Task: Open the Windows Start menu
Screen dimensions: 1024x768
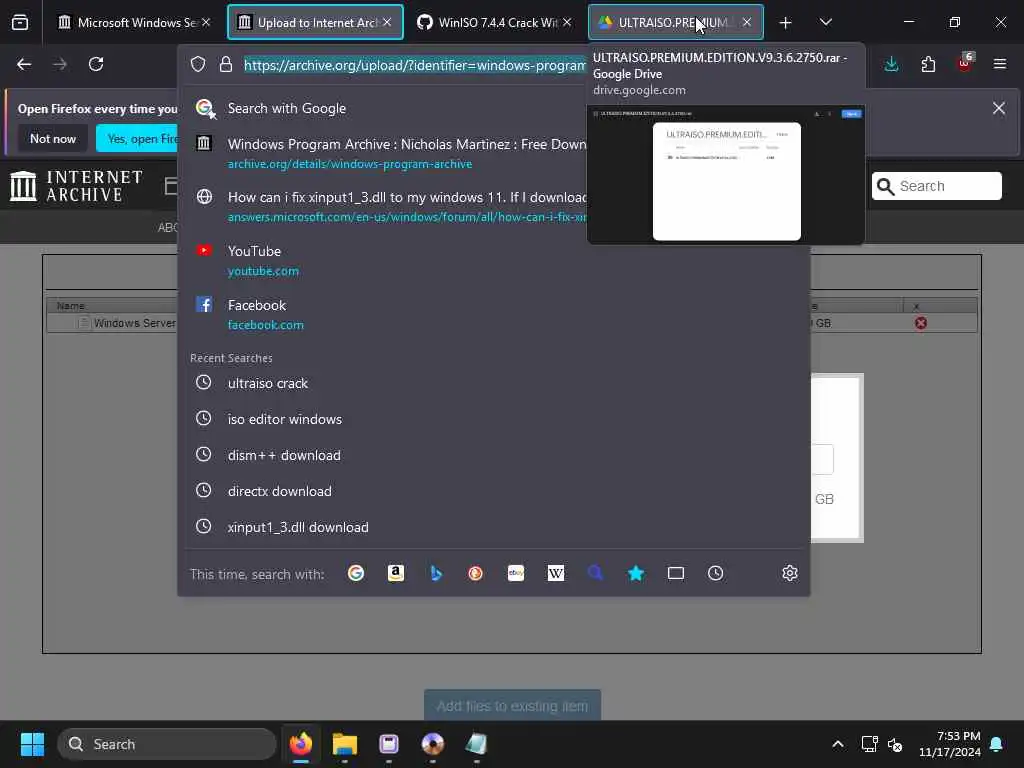Action: [32, 744]
